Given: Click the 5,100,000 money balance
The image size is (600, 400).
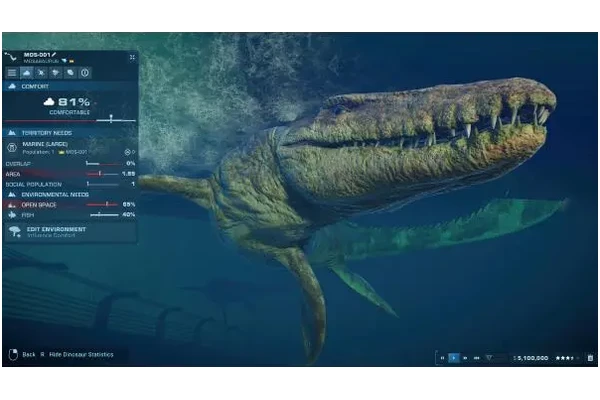Looking at the screenshot, I should tap(531, 358).
